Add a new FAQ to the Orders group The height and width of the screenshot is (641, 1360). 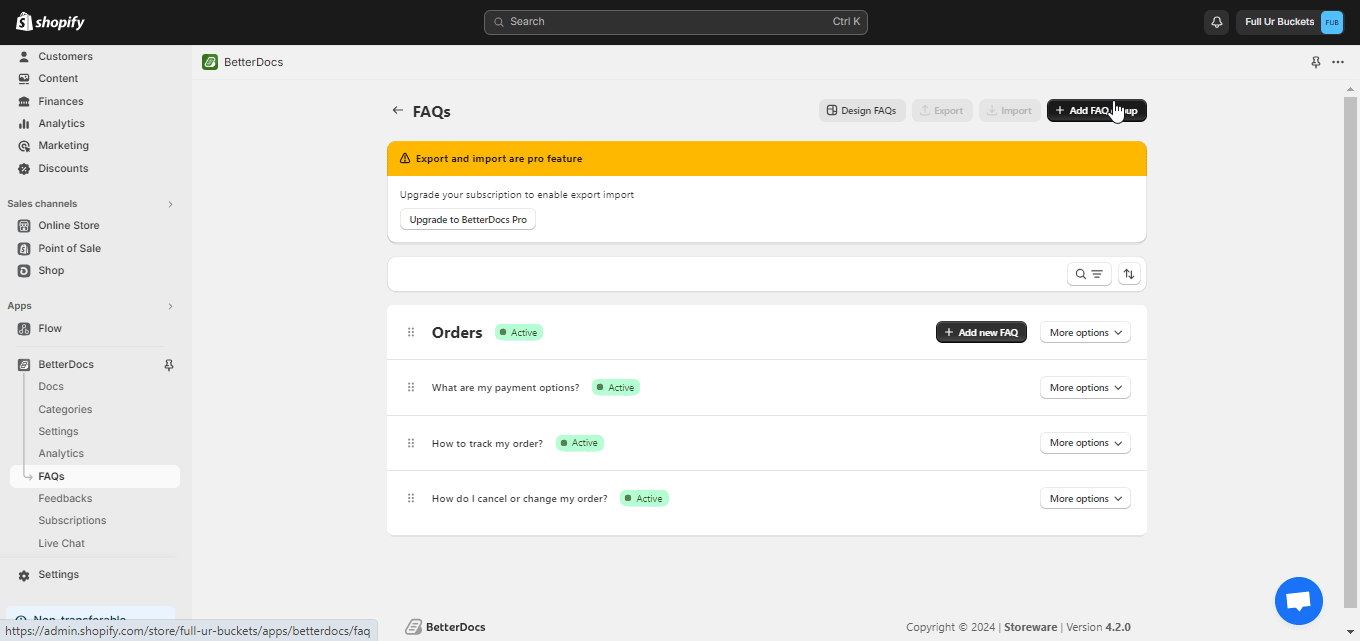click(x=981, y=331)
